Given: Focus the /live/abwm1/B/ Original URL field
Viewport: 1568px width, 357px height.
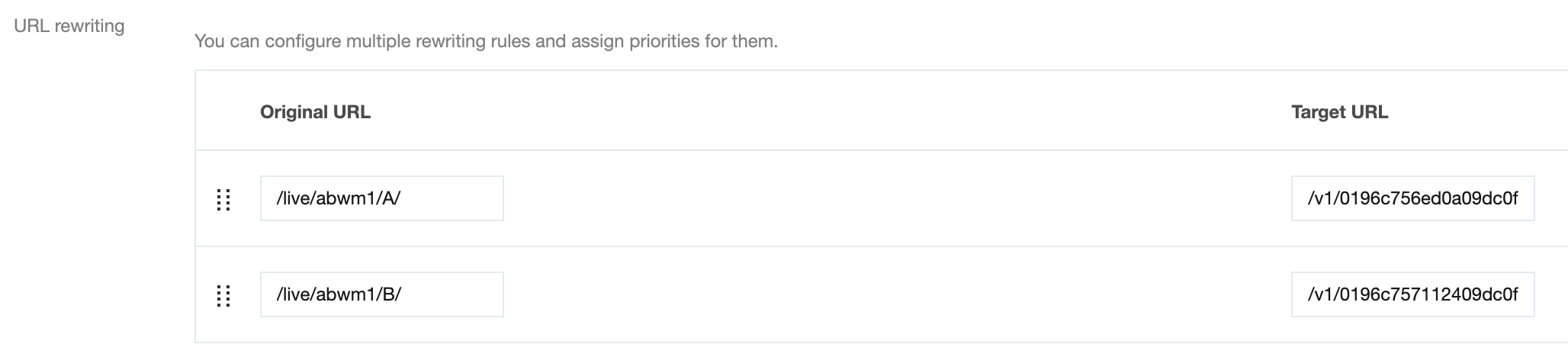Looking at the screenshot, I should point(381,294).
